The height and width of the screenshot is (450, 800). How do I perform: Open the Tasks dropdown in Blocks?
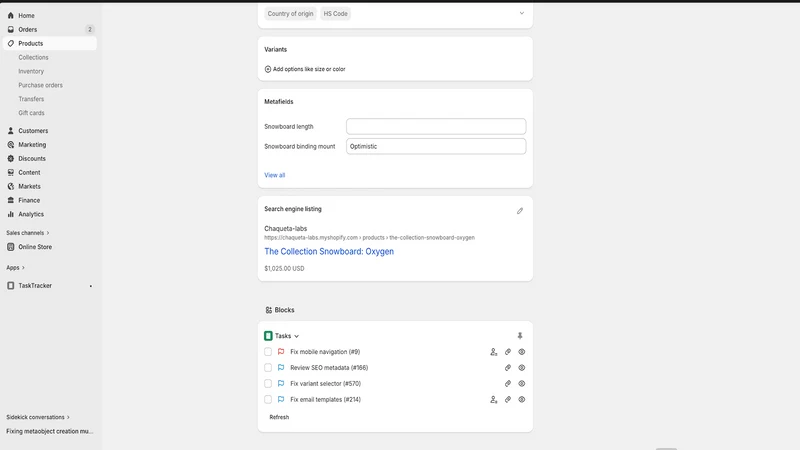287,336
